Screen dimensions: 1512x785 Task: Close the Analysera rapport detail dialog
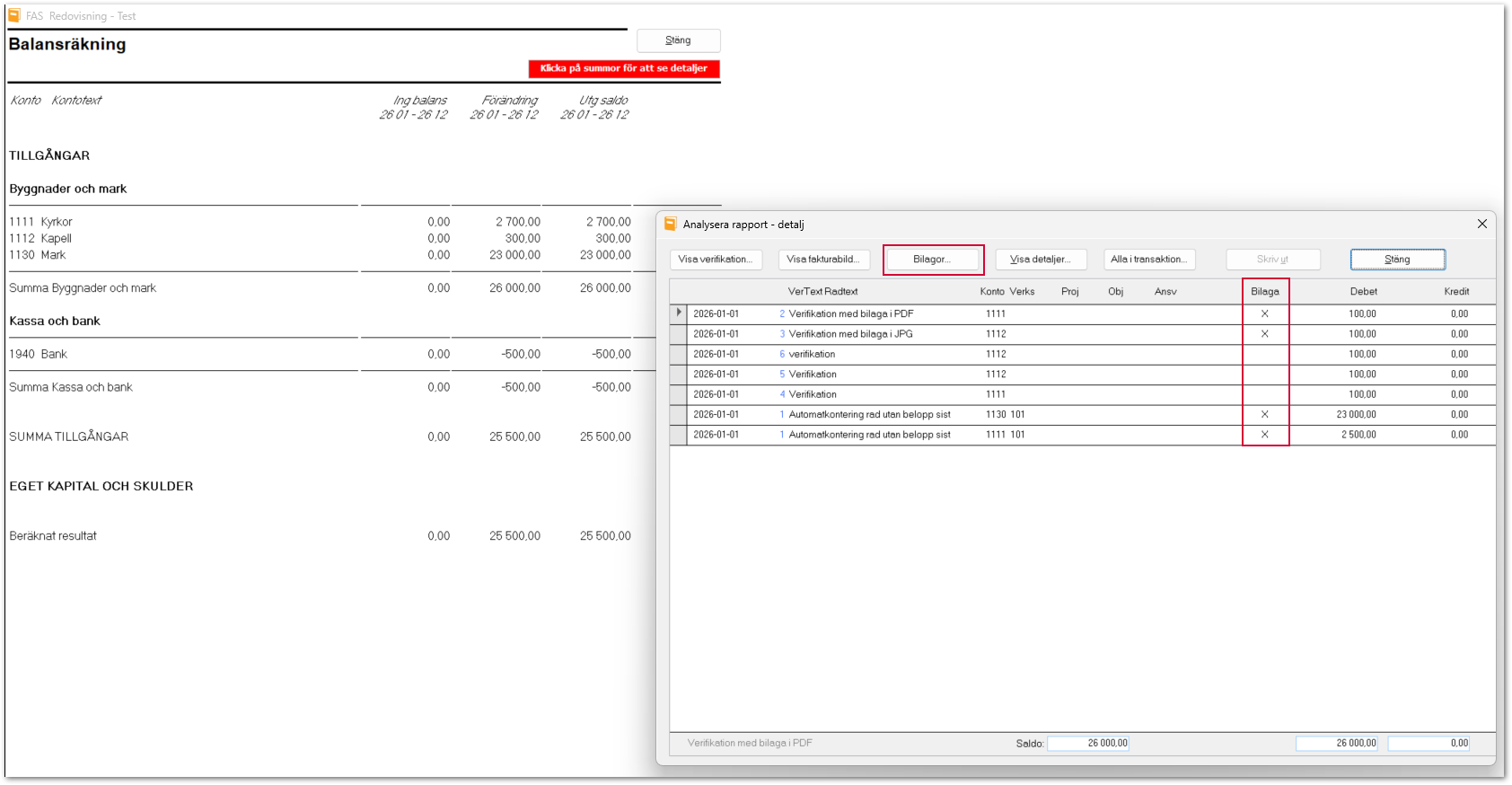tap(1482, 224)
